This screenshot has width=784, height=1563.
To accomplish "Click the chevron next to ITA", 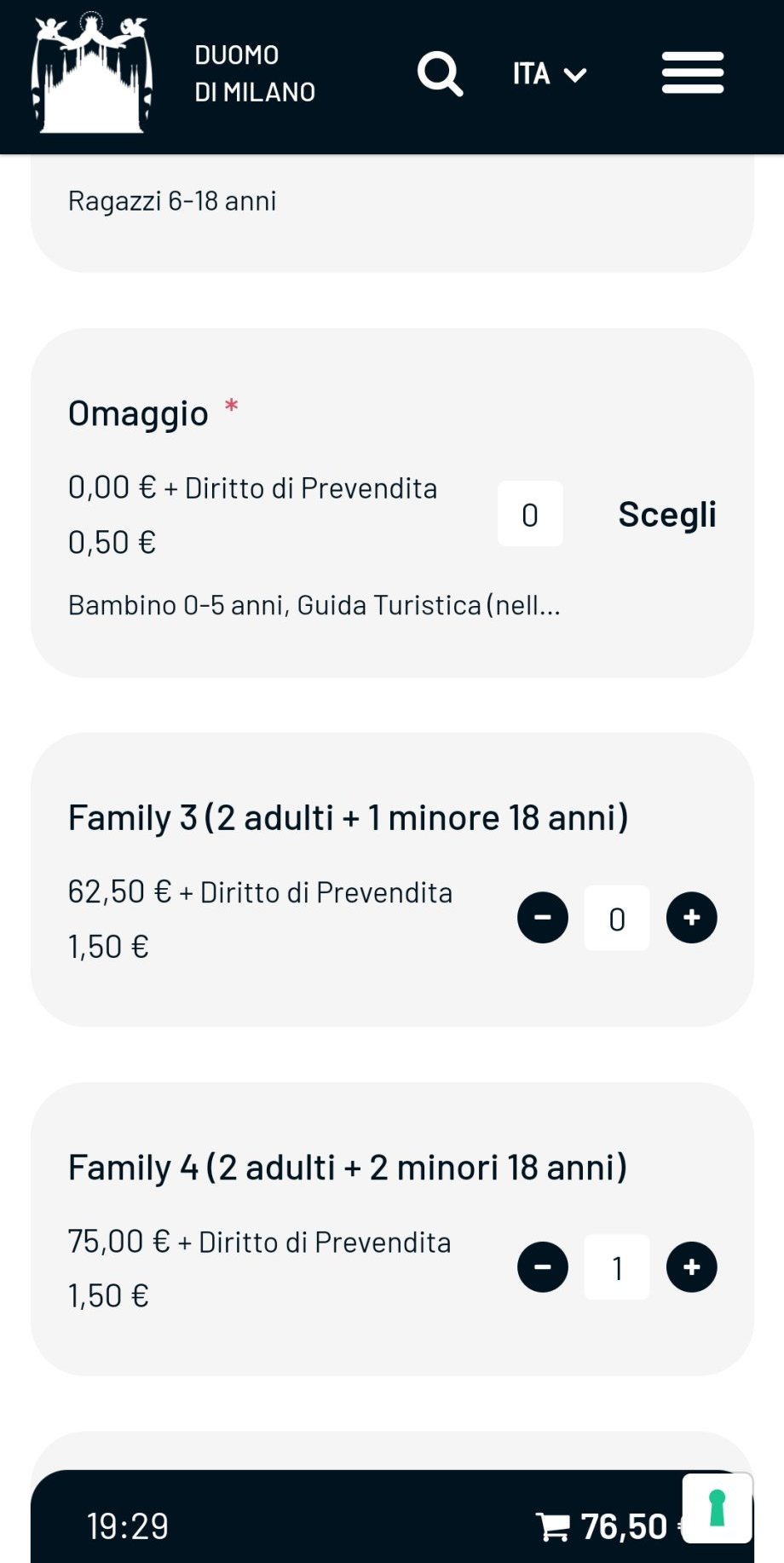I will tap(576, 75).
